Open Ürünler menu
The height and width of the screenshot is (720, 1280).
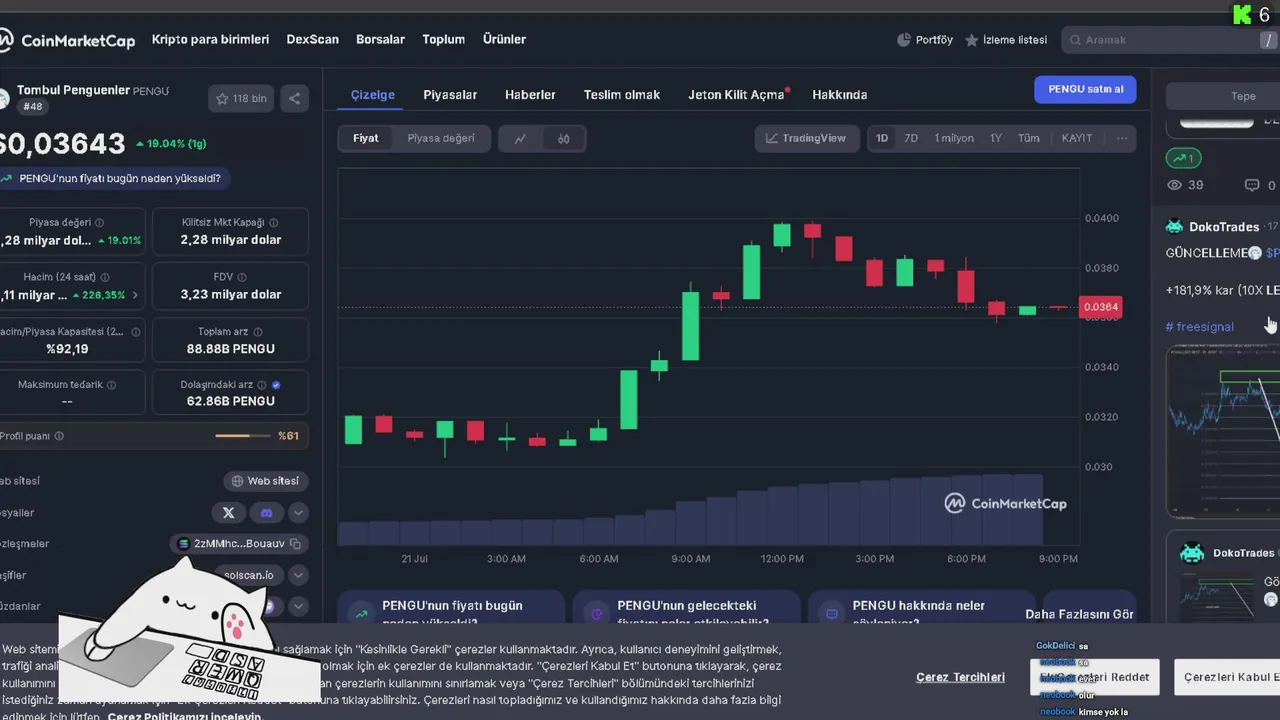(x=504, y=40)
